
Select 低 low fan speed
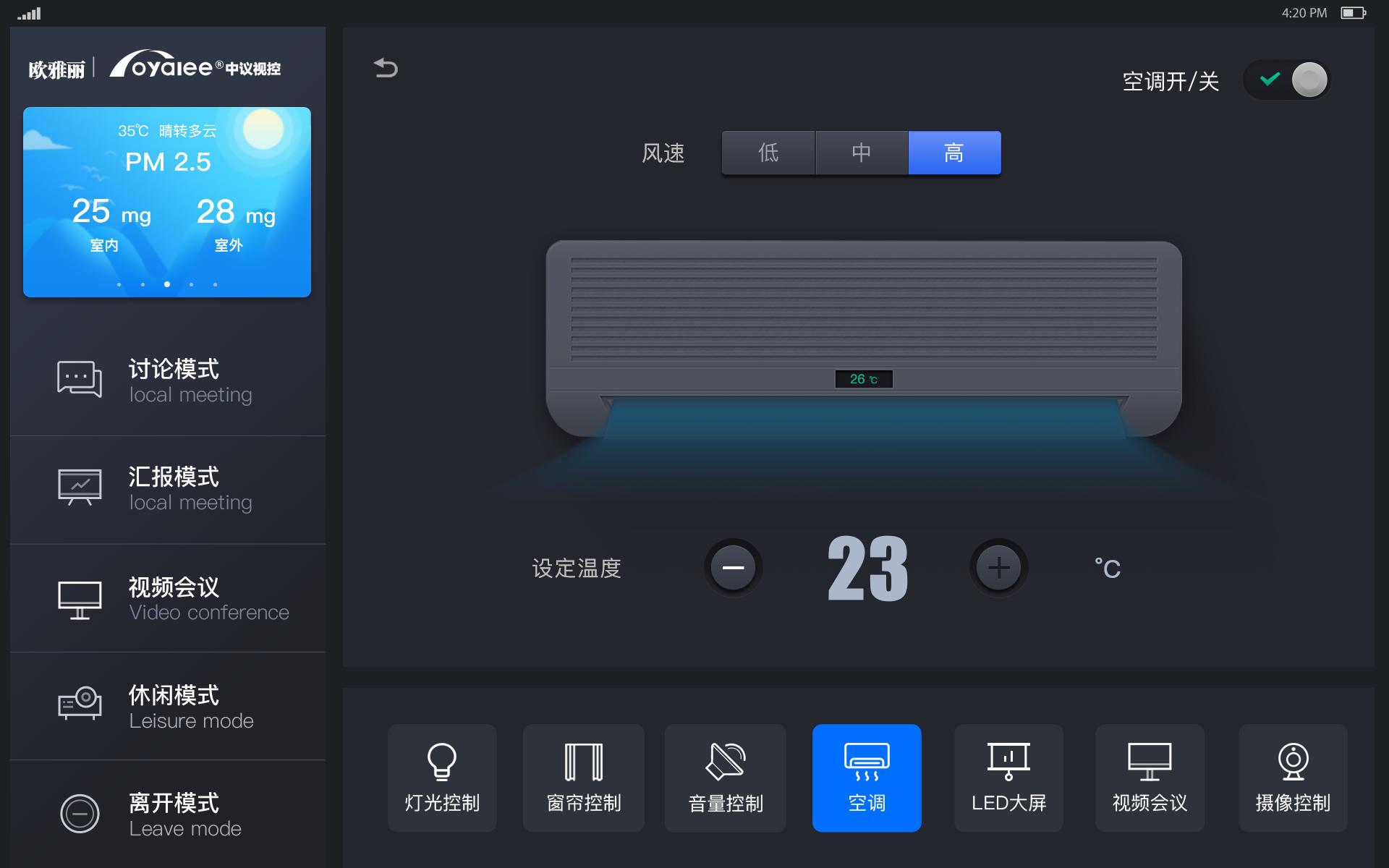(768, 153)
